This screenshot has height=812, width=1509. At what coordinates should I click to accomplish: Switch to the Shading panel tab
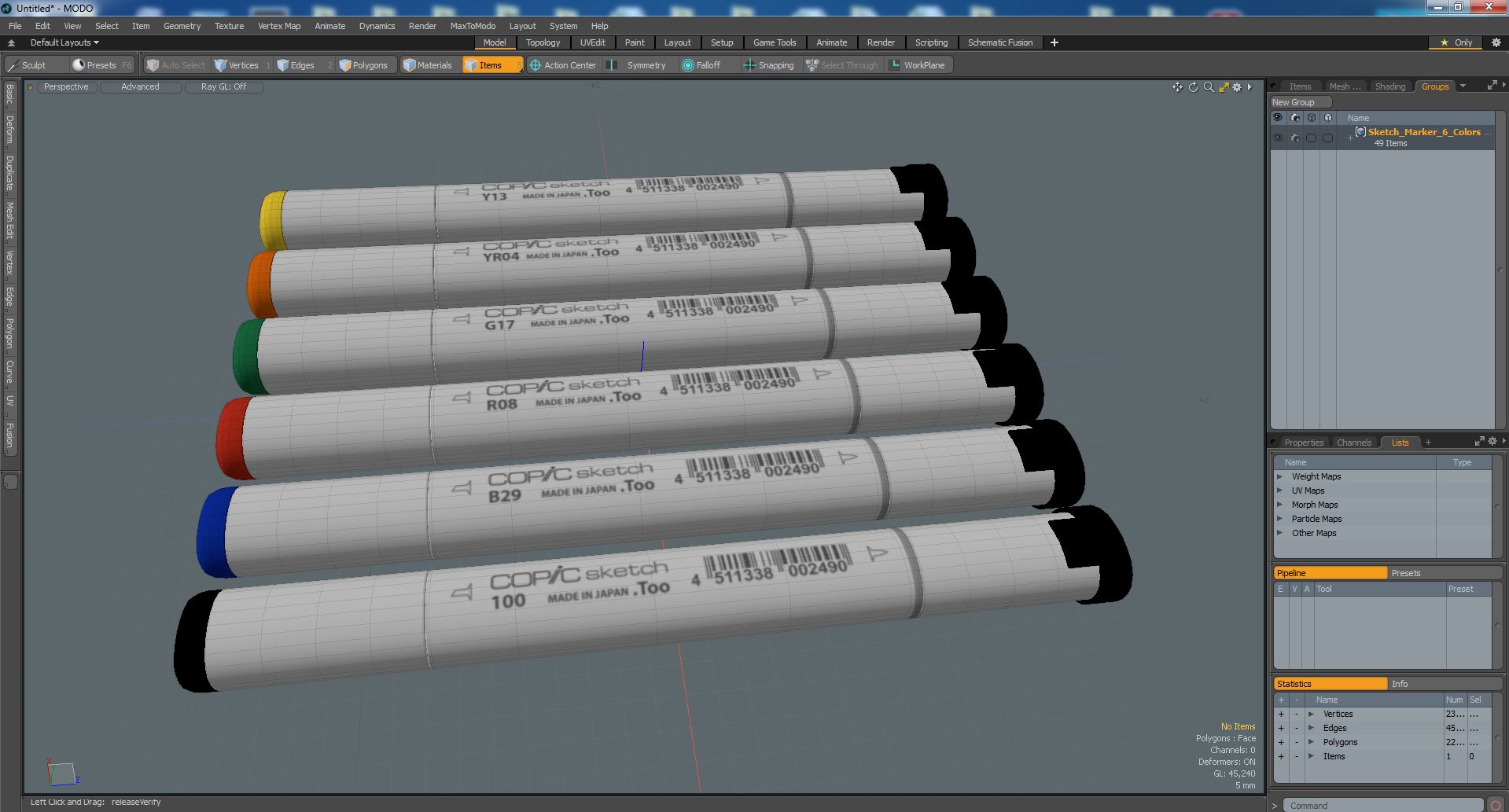click(1389, 86)
